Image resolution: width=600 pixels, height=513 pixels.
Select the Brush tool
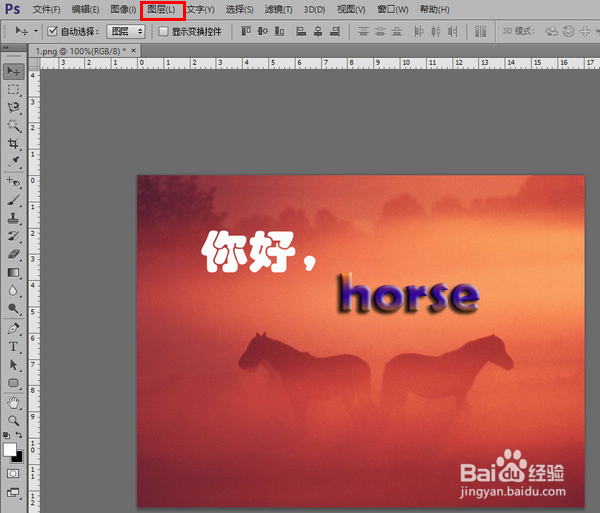[13, 200]
